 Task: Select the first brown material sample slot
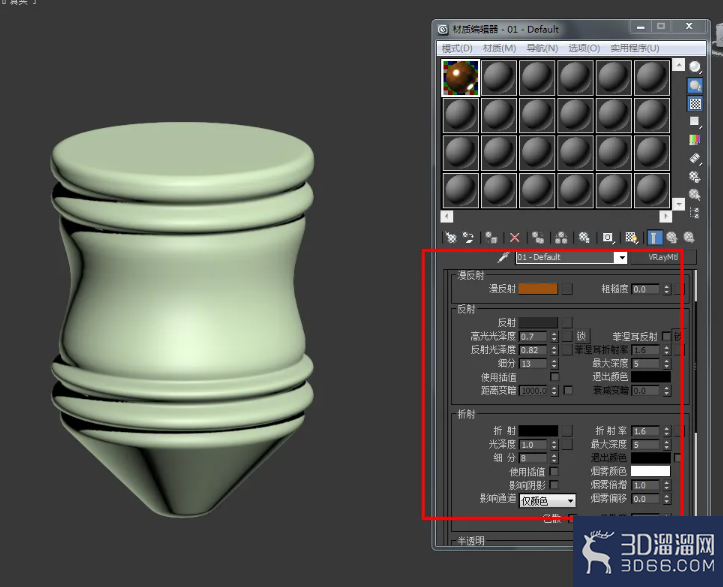coord(460,77)
